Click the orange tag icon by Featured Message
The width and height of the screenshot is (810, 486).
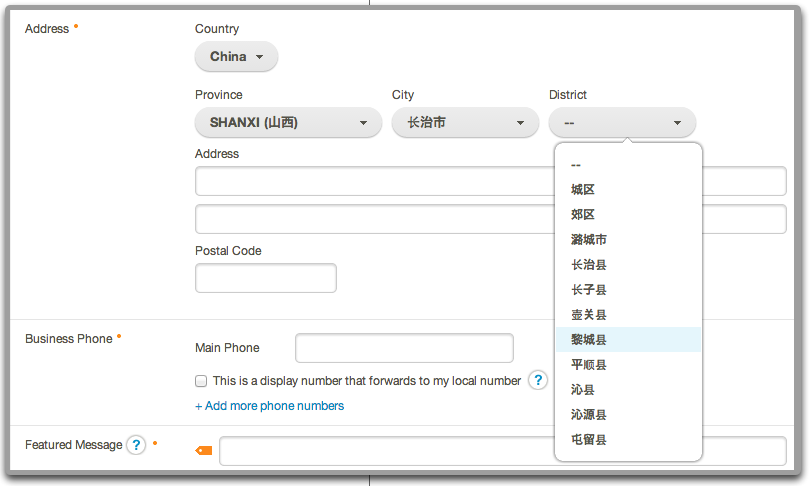(x=204, y=451)
